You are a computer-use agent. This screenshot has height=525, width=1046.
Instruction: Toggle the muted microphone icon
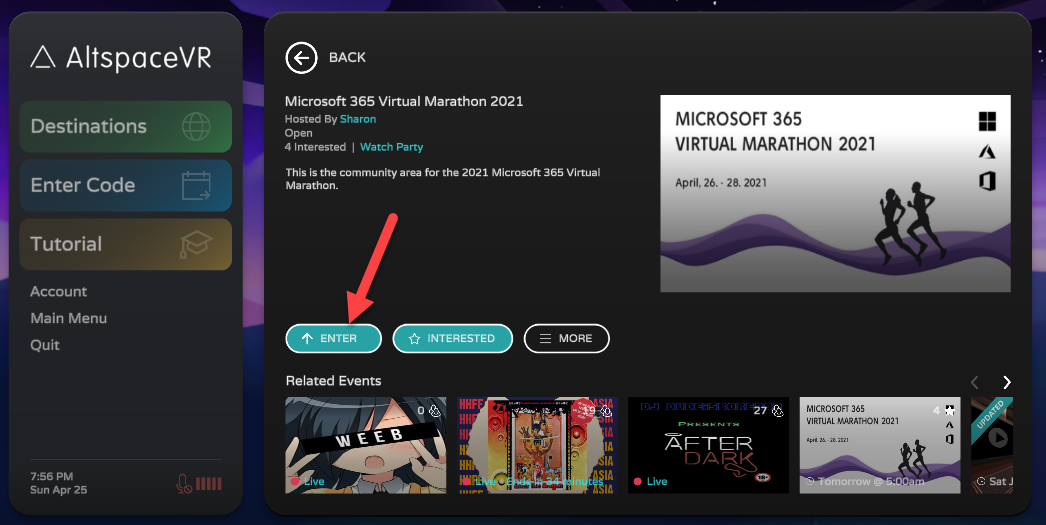pyautogui.click(x=184, y=484)
